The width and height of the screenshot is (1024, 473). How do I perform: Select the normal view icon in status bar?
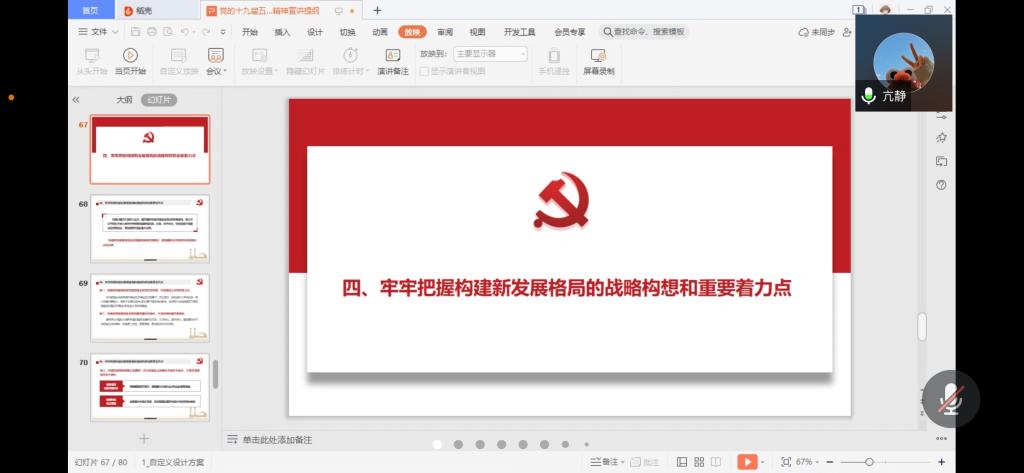tap(681, 462)
